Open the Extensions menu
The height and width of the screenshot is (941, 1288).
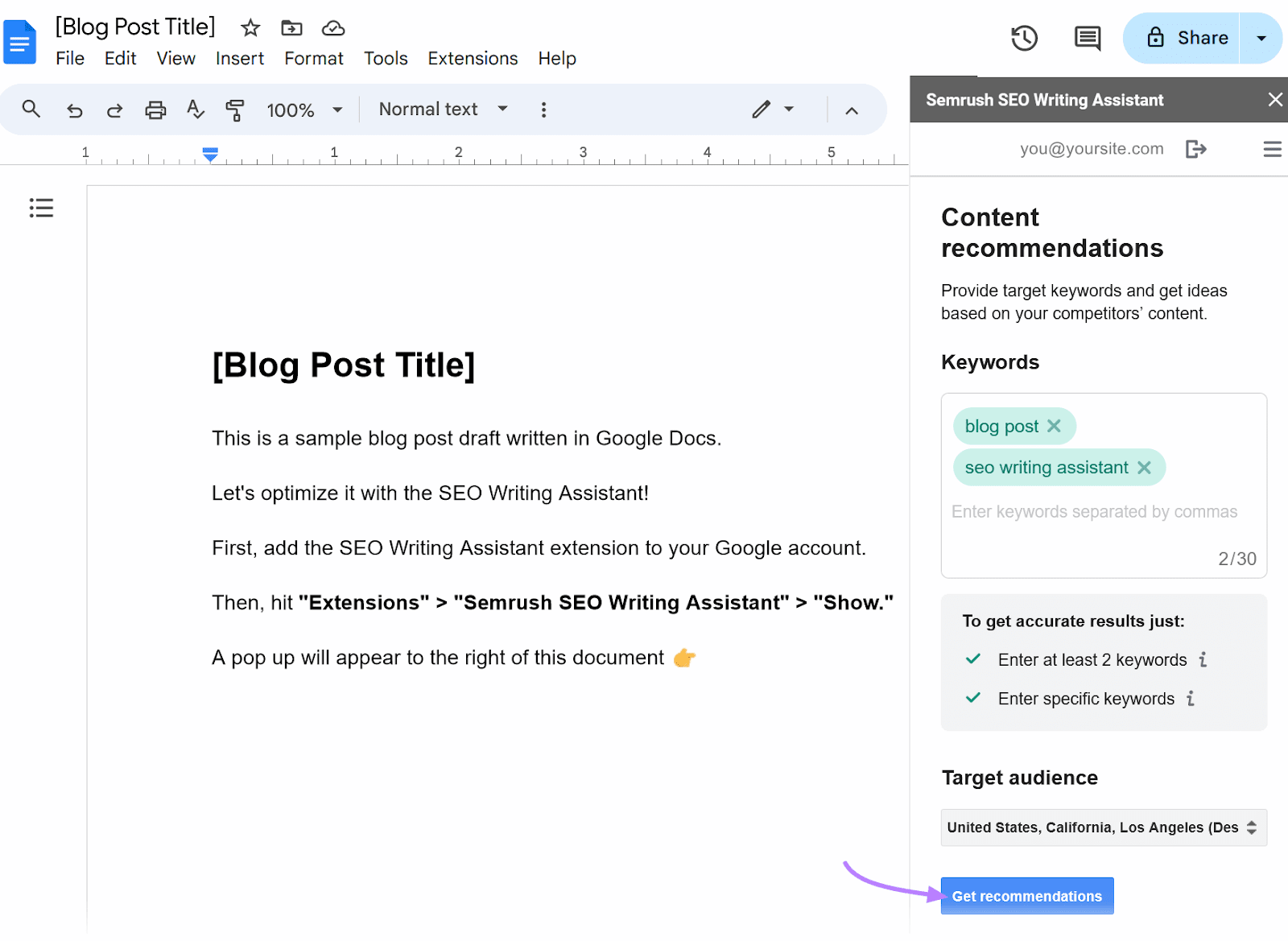(x=473, y=58)
